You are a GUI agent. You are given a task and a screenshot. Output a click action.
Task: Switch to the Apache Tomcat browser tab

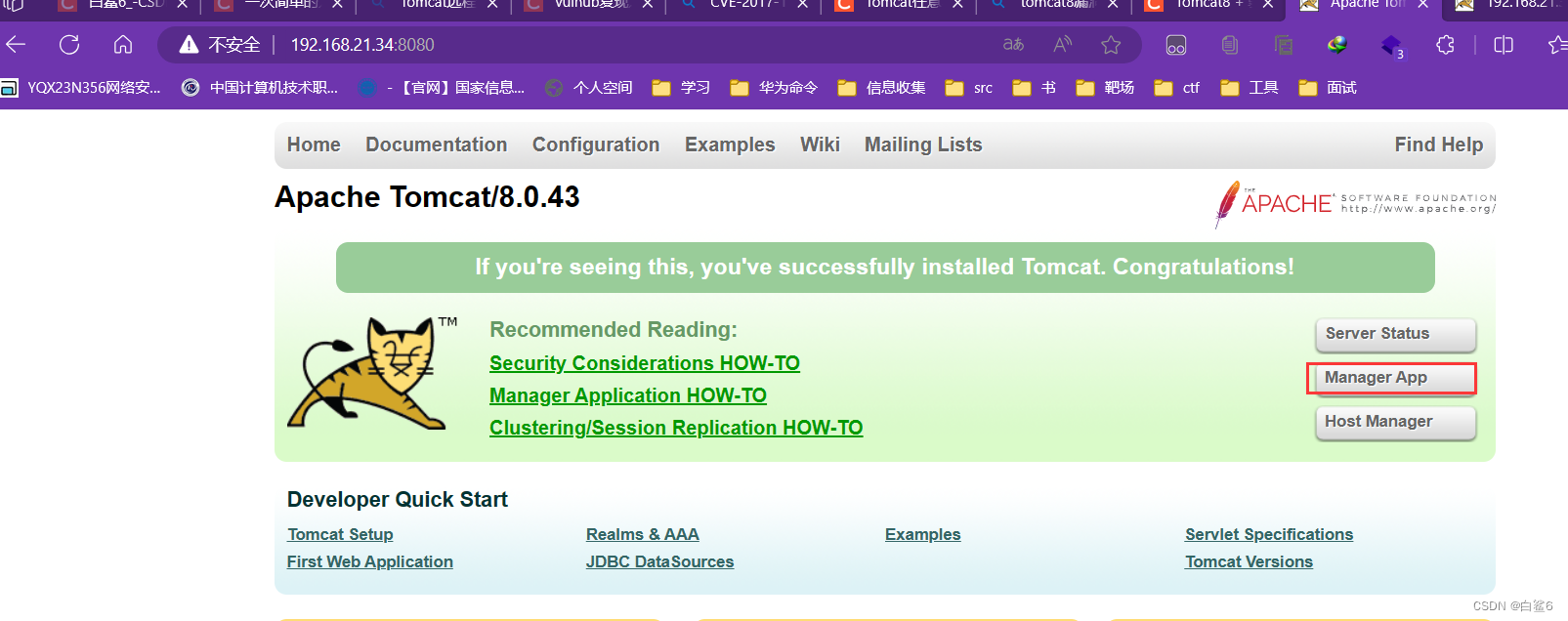(x=1367, y=6)
